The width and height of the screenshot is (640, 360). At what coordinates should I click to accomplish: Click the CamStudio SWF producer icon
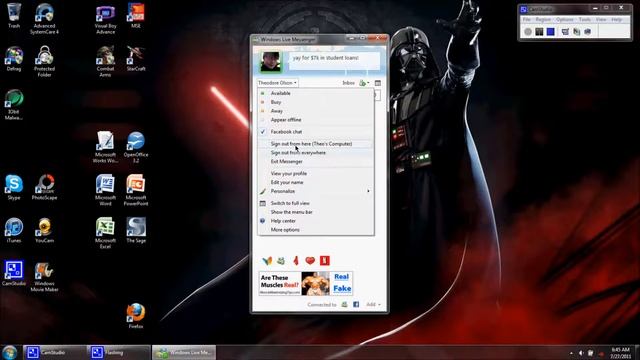tap(588, 31)
